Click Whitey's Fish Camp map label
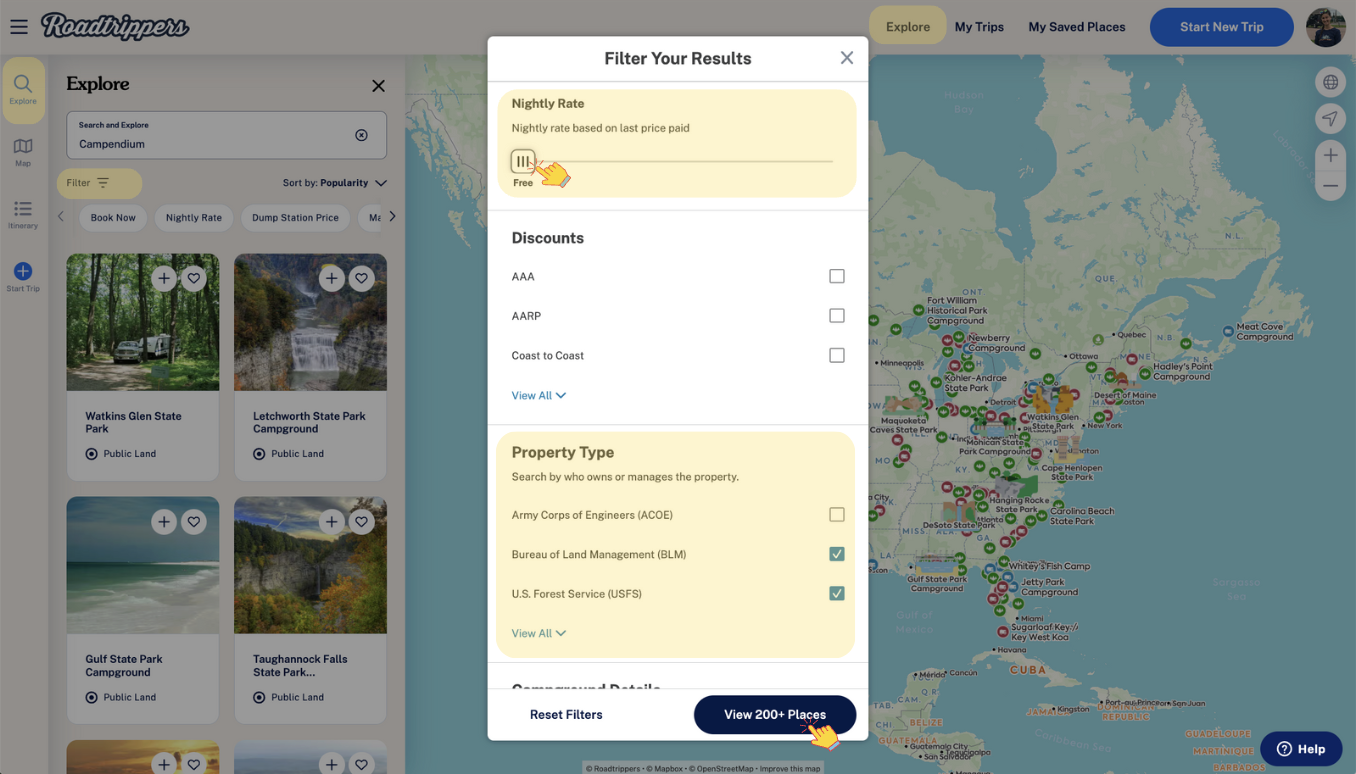The width and height of the screenshot is (1356, 774). pos(1049,566)
